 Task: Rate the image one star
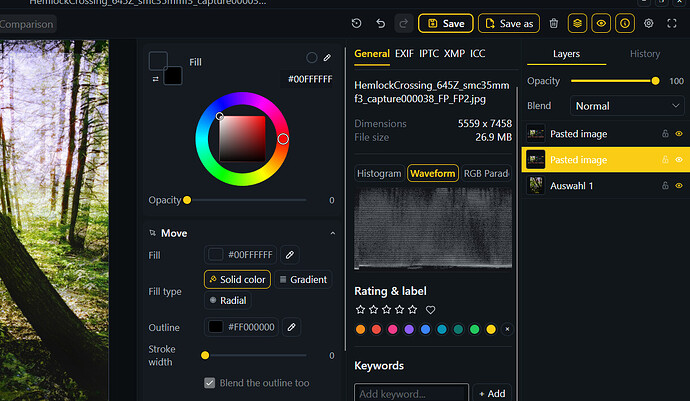point(360,310)
